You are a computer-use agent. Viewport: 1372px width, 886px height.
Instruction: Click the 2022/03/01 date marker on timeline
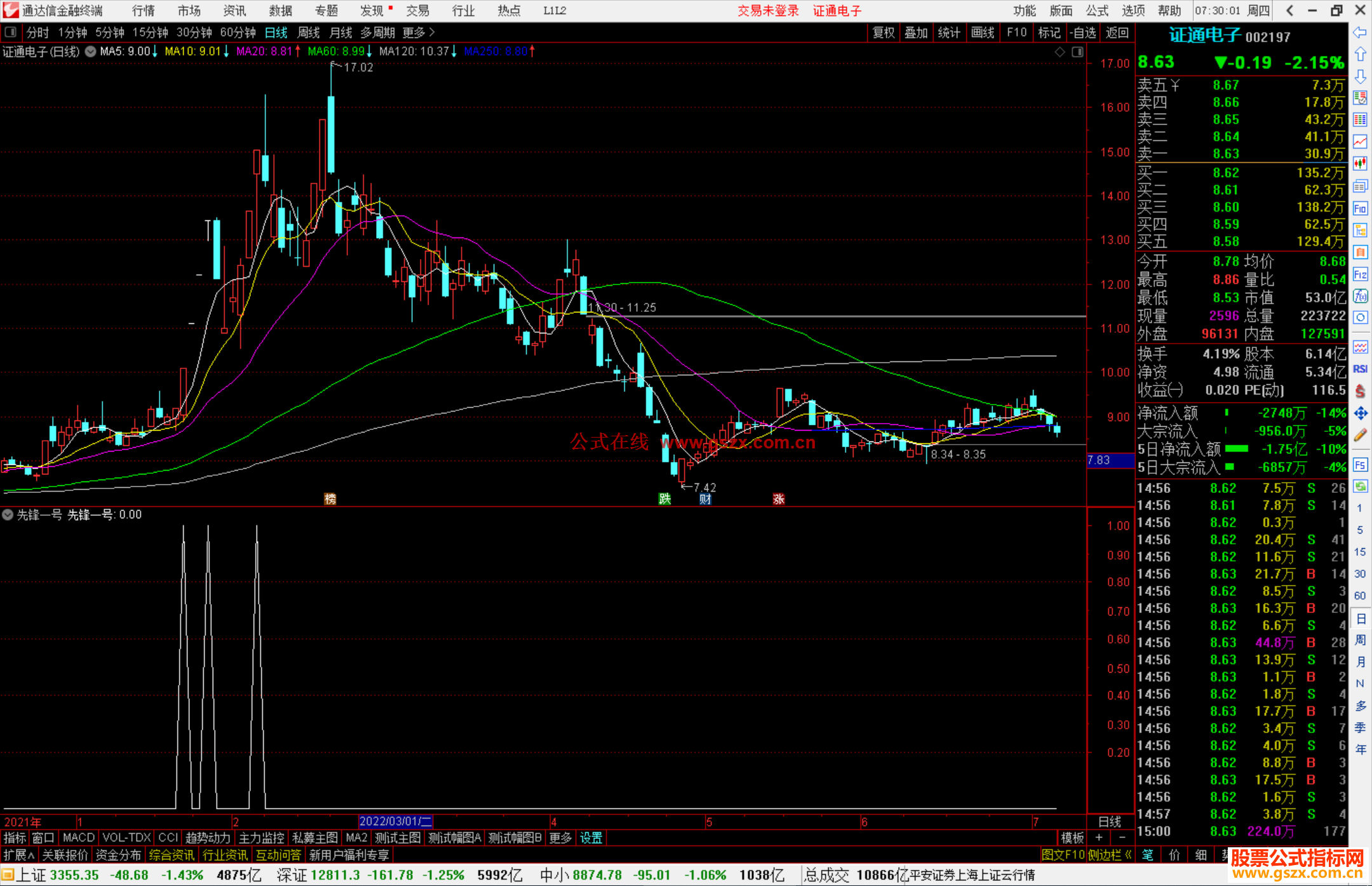(396, 822)
